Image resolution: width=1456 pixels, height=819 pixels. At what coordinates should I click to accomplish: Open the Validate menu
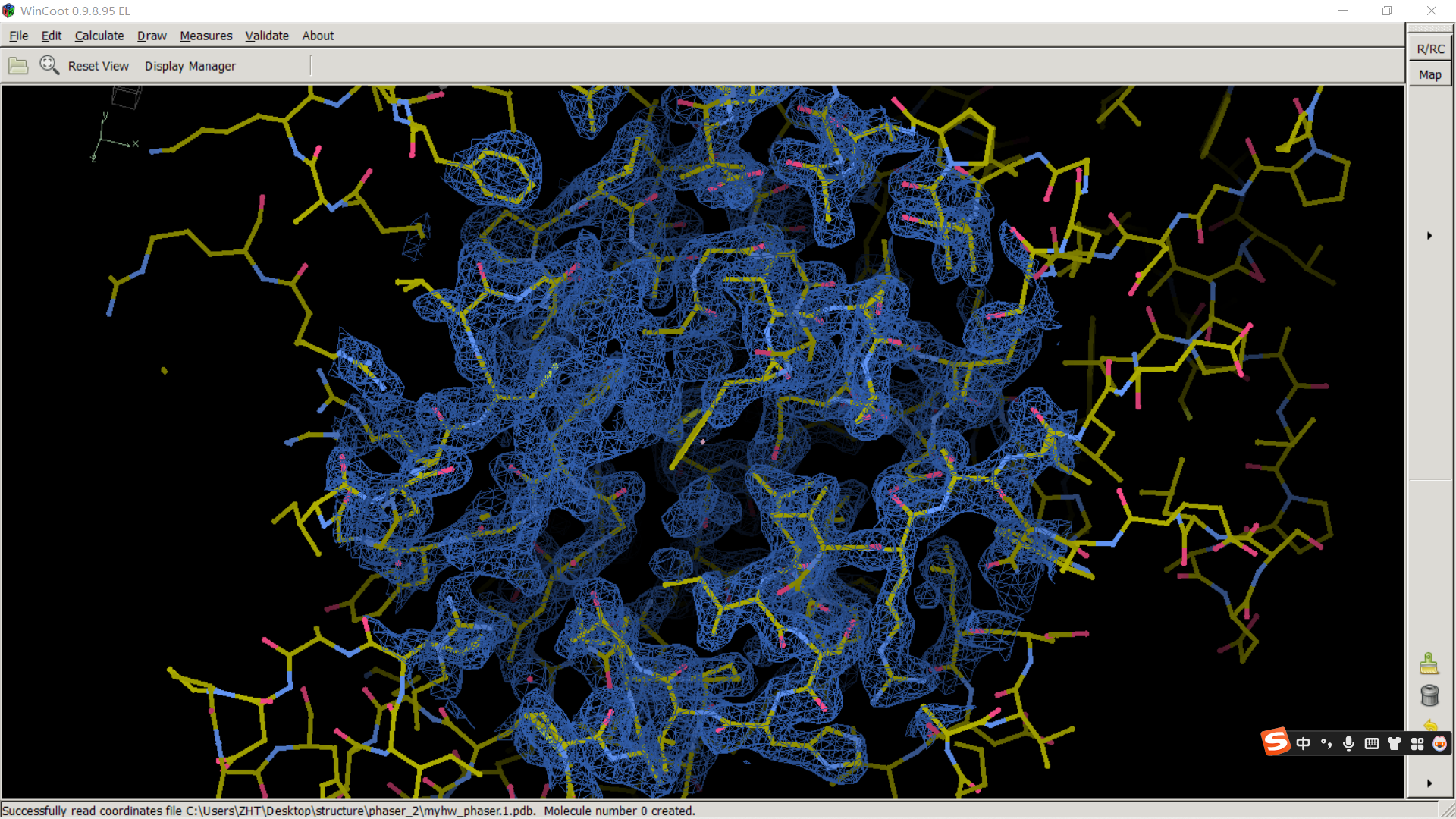[266, 36]
